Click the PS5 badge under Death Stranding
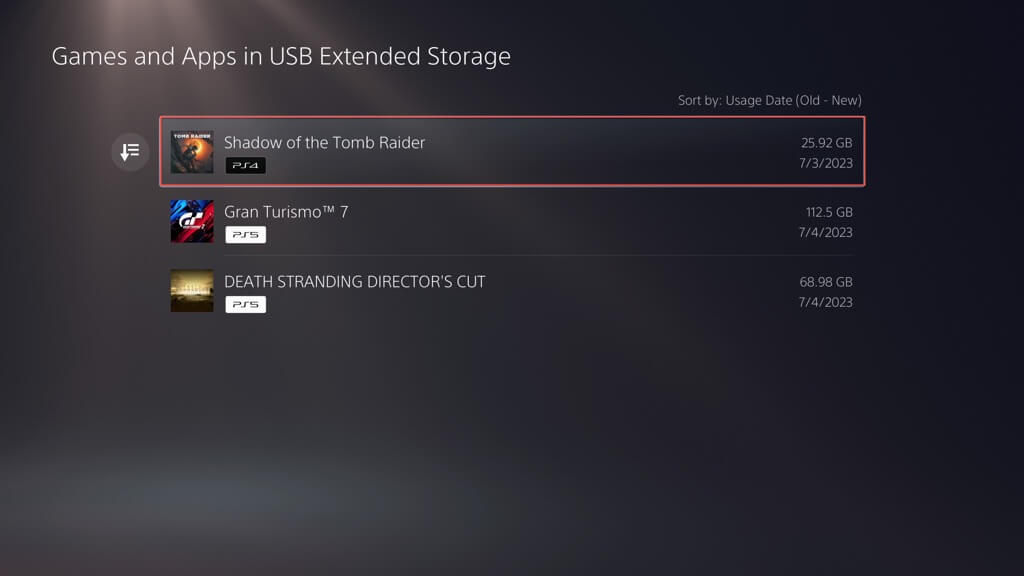This screenshot has height=576, width=1024. tap(245, 304)
